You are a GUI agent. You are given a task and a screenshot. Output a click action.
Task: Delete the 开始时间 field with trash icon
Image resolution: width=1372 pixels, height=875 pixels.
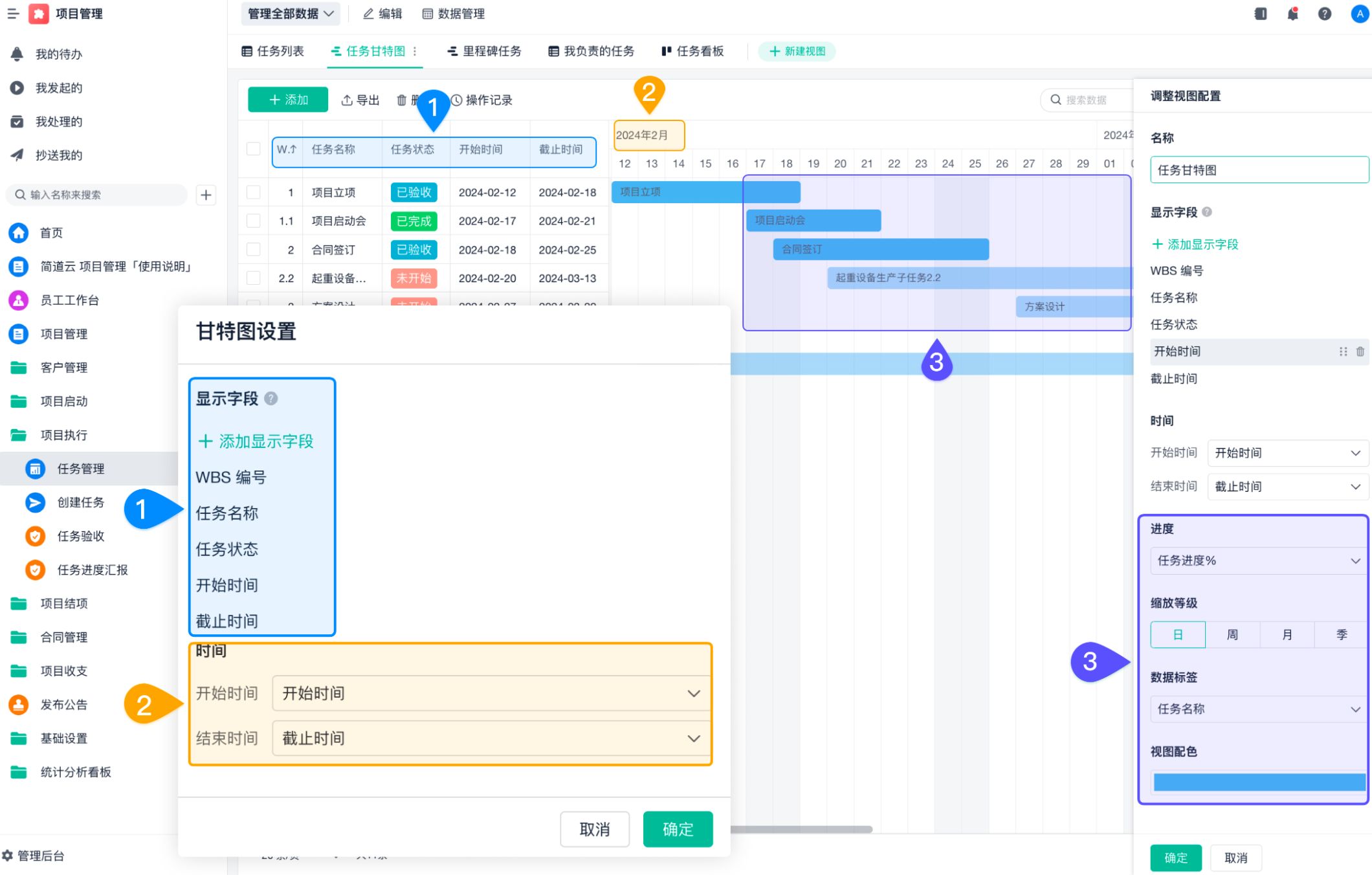click(x=1360, y=351)
